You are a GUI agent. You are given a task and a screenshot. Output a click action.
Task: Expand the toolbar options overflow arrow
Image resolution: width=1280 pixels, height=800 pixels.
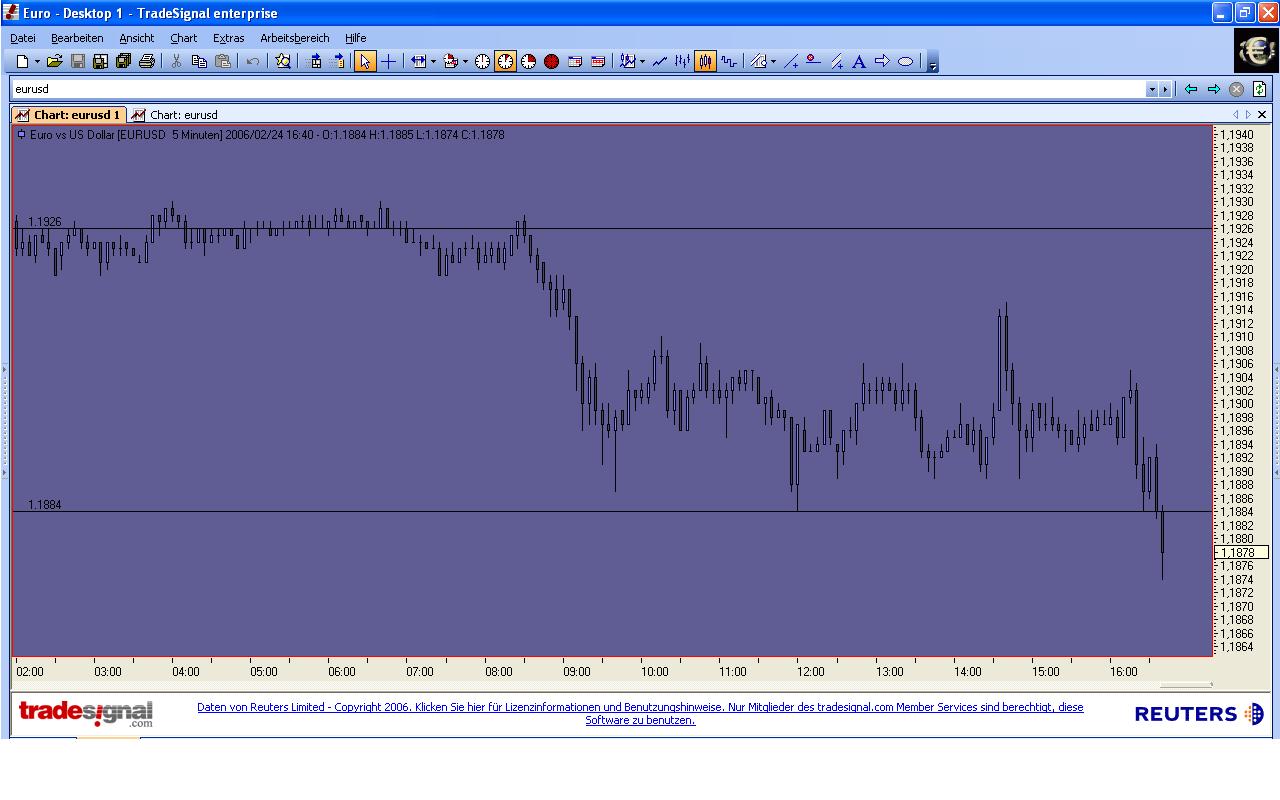click(x=932, y=63)
